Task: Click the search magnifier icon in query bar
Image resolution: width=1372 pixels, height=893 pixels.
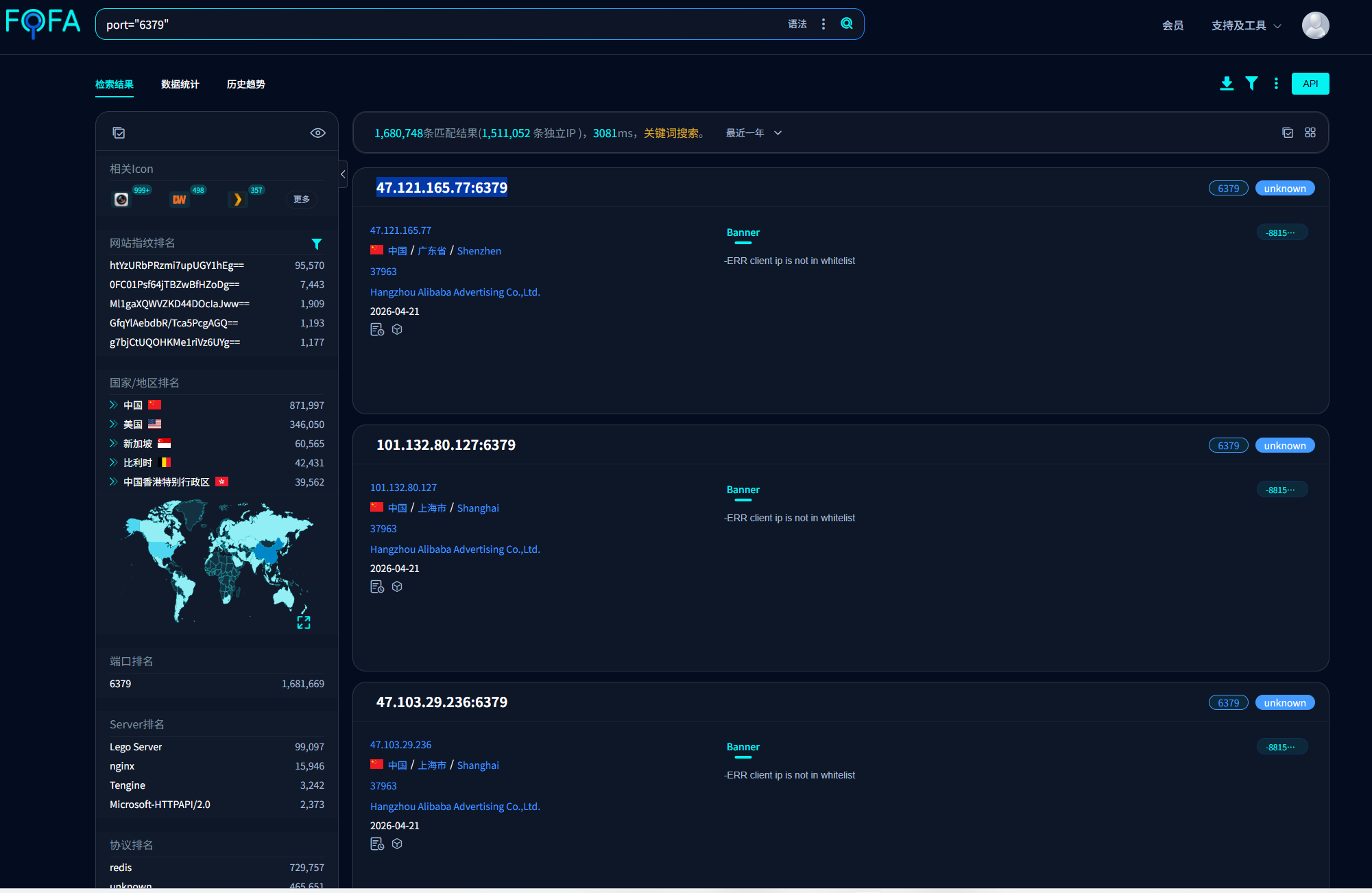Action: [847, 23]
